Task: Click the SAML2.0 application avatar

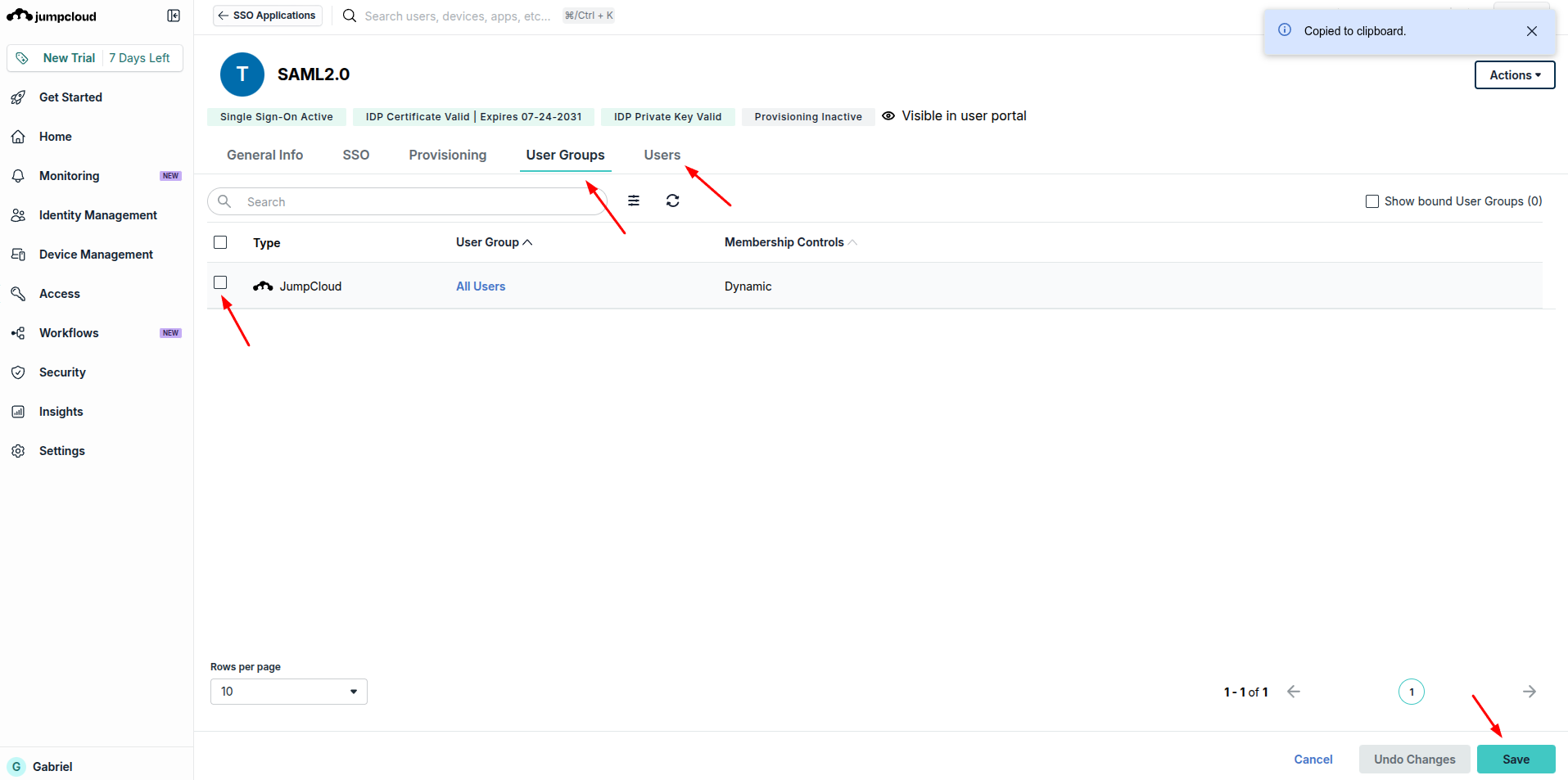Action: coord(242,74)
